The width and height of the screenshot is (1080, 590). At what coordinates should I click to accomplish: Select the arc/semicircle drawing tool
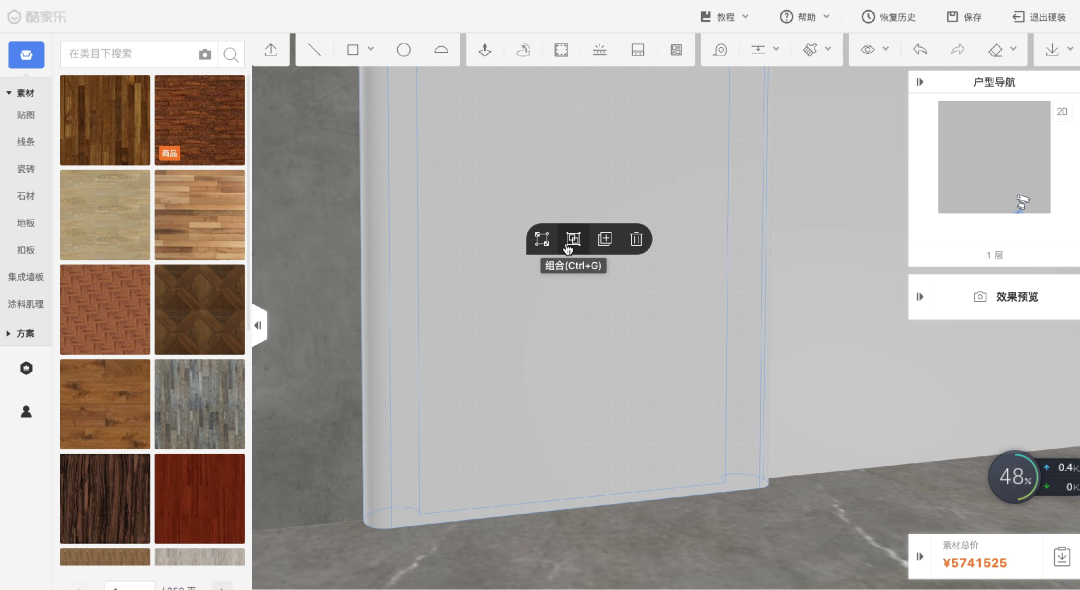tap(441, 50)
